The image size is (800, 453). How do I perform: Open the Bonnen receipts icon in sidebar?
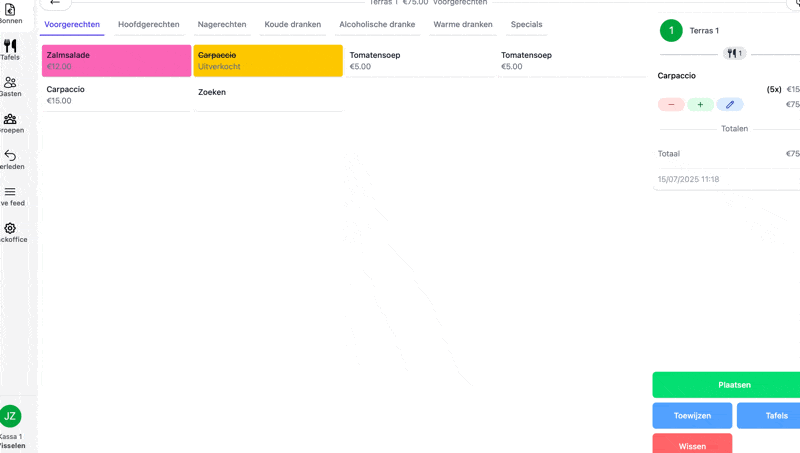click(10, 9)
